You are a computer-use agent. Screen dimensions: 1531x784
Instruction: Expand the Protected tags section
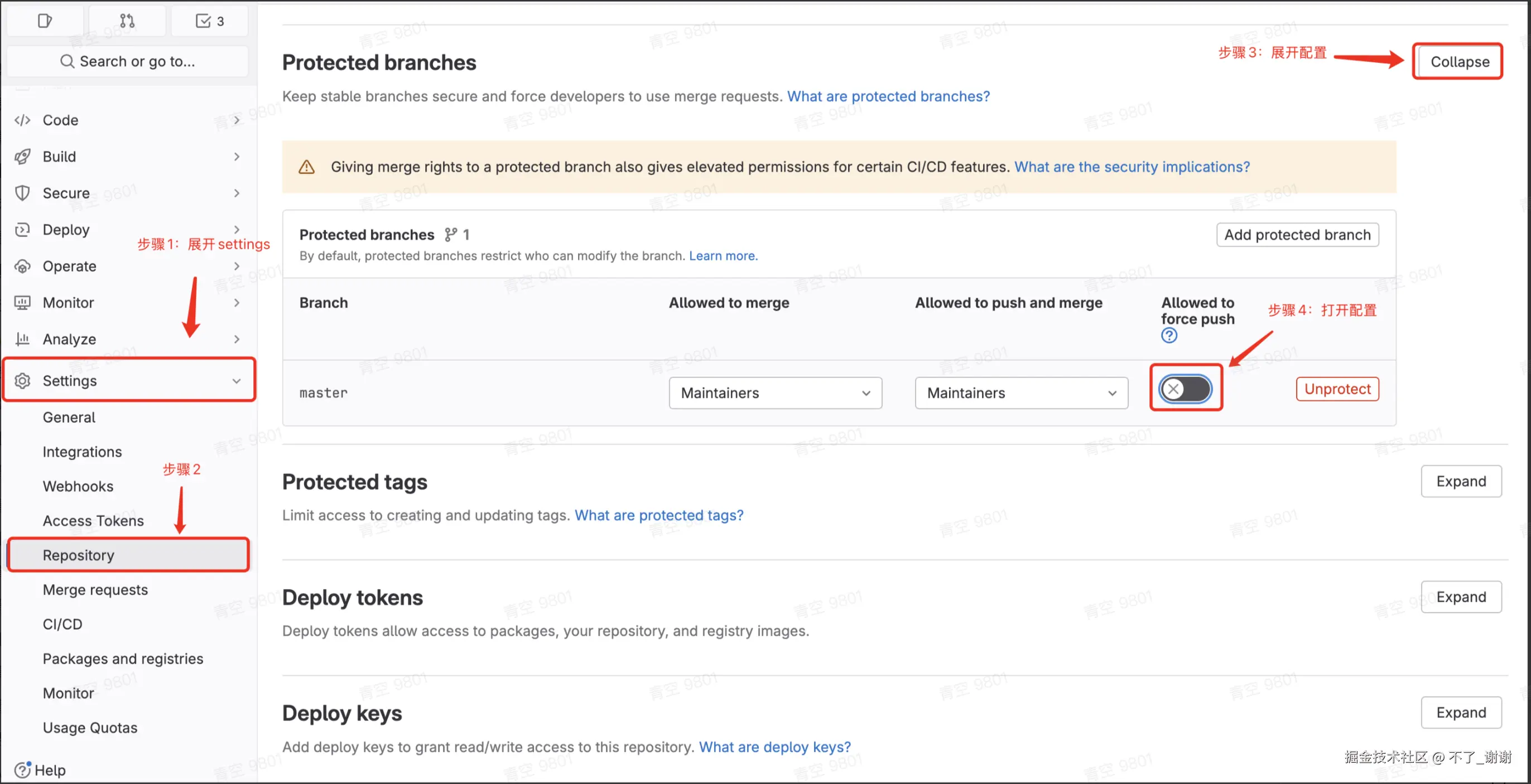point(1461,481)
